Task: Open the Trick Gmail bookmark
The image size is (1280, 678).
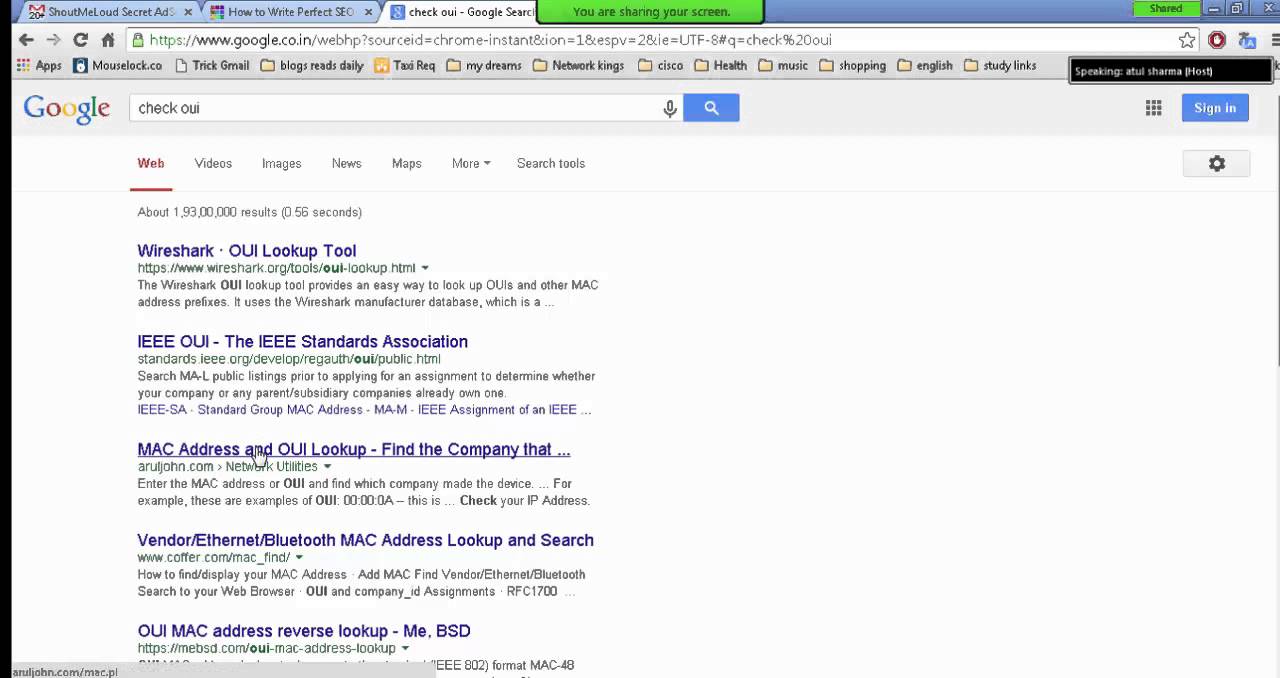Action: pos(211,65)
